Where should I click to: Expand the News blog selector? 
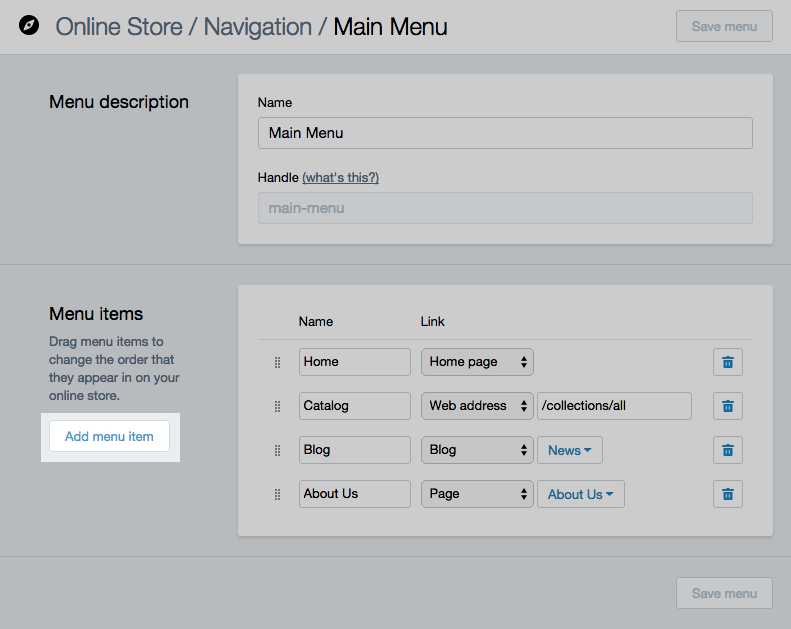tap(570, 450)
